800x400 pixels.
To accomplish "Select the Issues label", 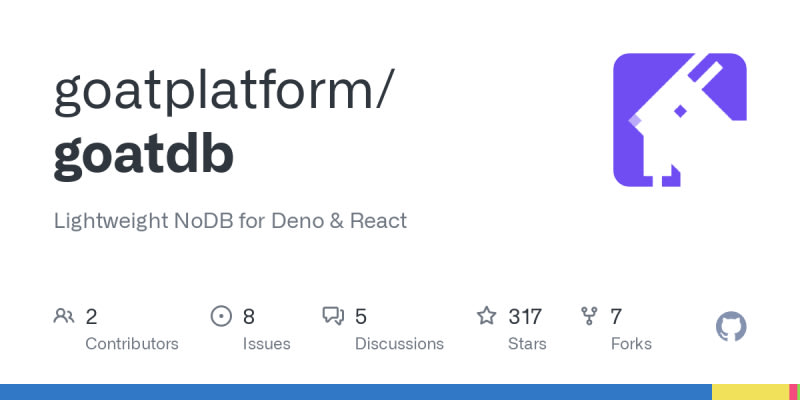I will pyautogui.click(x=266, y=344).
